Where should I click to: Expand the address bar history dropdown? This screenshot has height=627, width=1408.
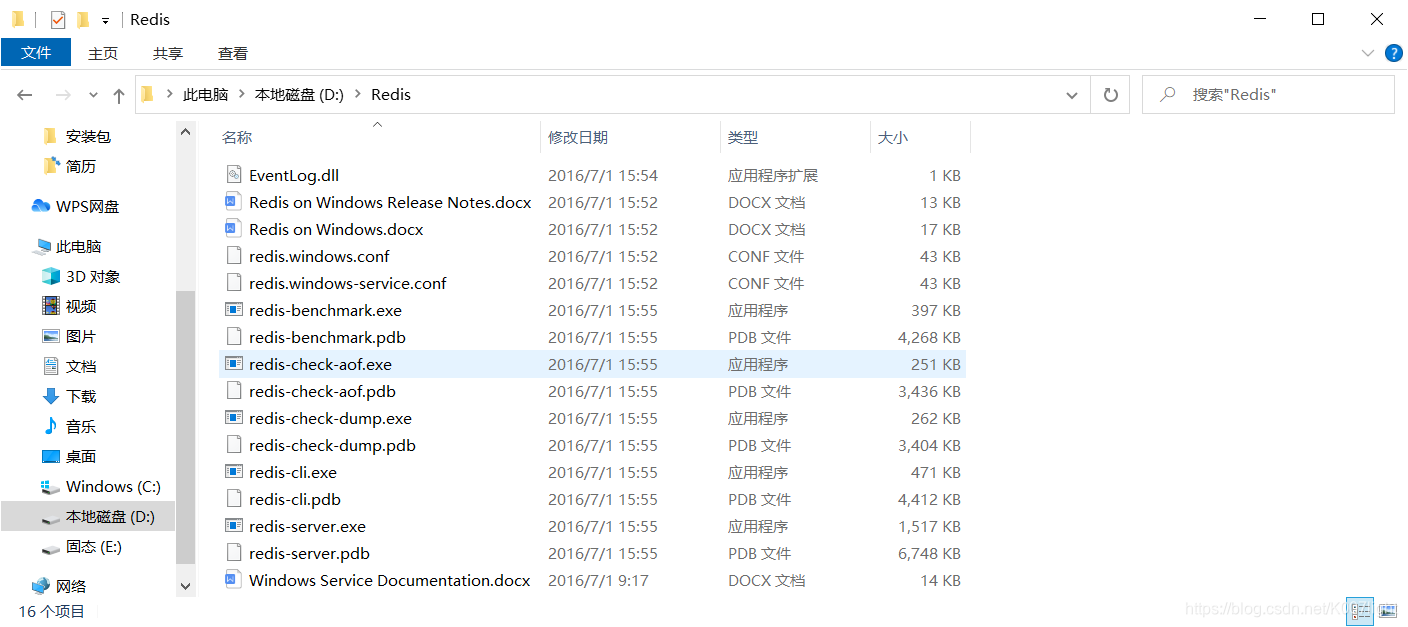1072,95
